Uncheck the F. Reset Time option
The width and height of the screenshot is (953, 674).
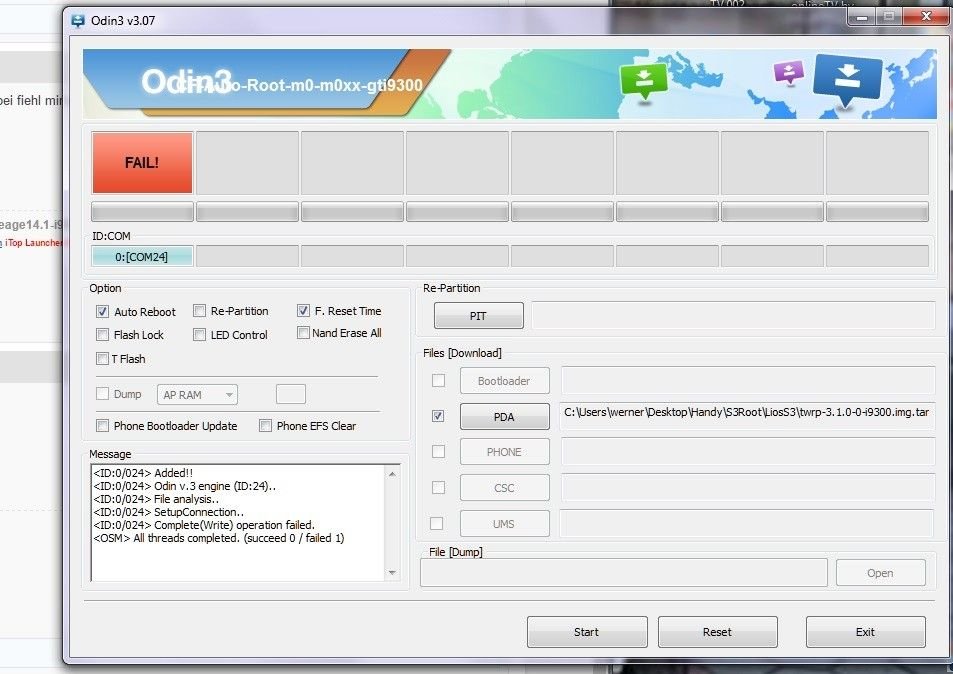pyautogui.click(x=303, y=311)
